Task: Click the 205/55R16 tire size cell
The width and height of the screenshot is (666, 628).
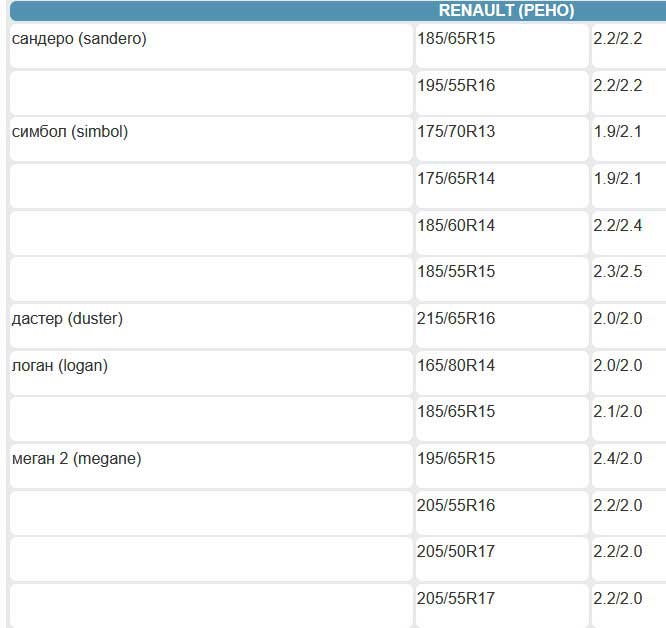Action: (x=502, y=513)
